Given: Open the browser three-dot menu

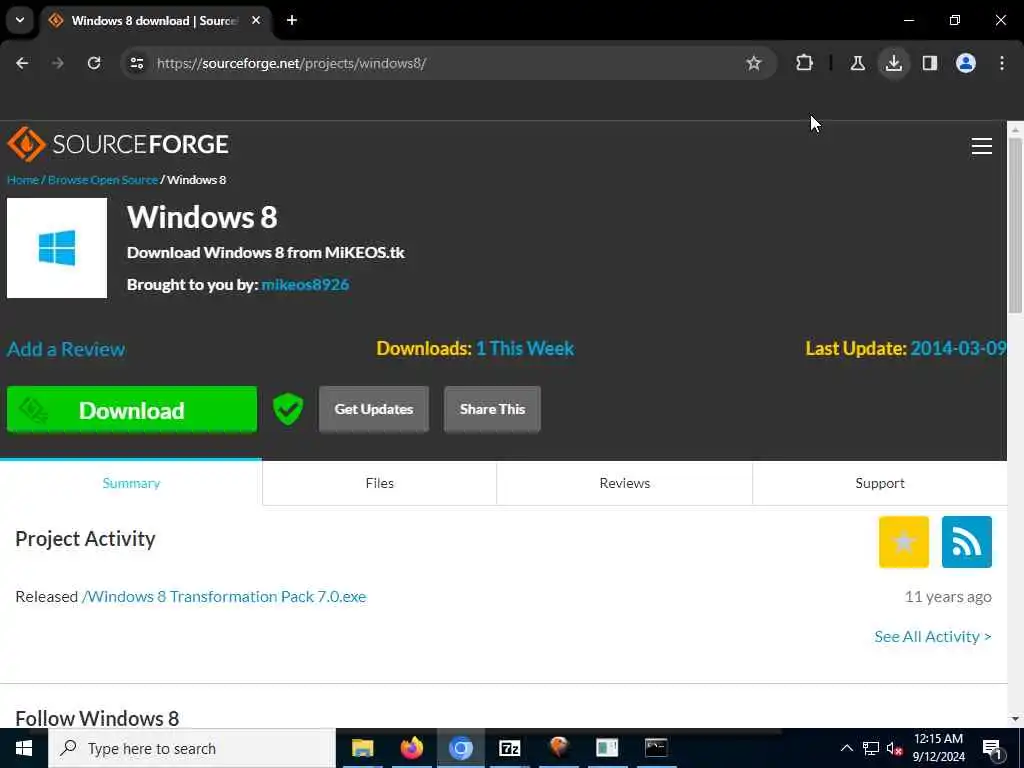Looking at the screenshot, I should click(1002, 63).
